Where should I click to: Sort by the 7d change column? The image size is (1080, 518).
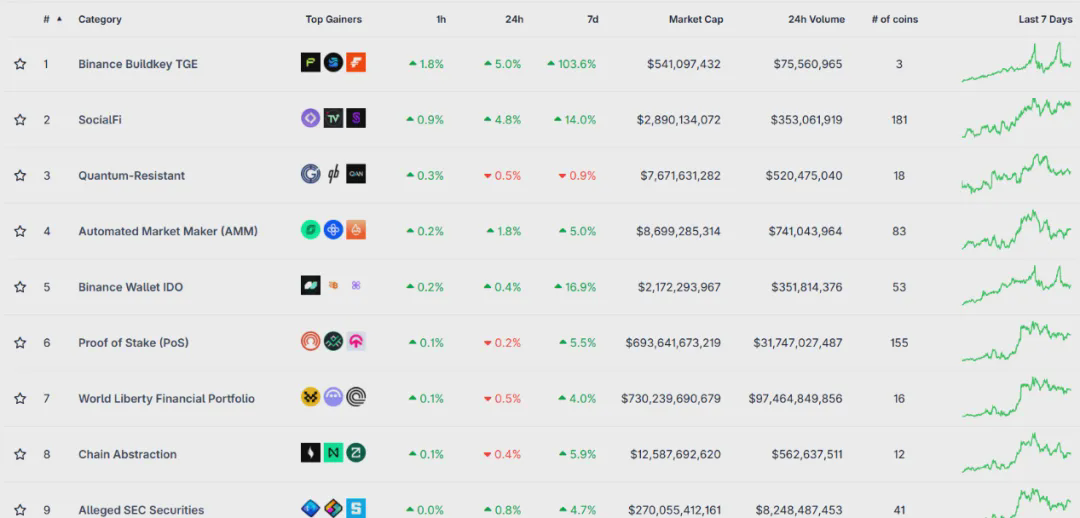tap(592, 19)
